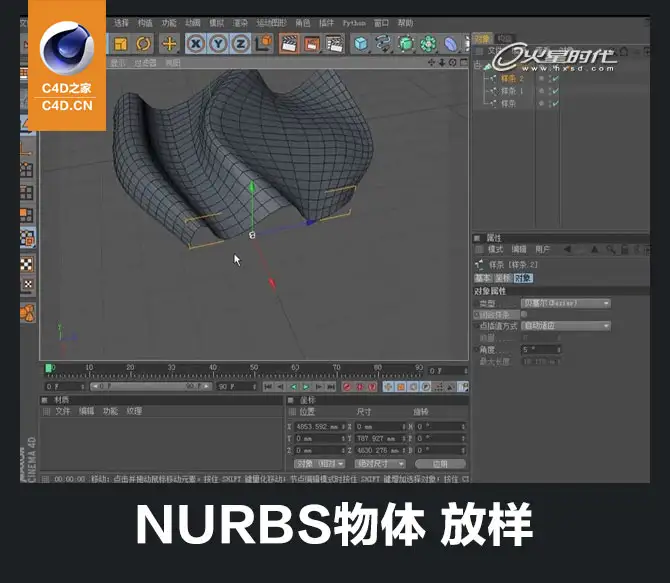The image size is (670, 583).
Task: Toggle the autokeying red button
Action: click(360, 387)
